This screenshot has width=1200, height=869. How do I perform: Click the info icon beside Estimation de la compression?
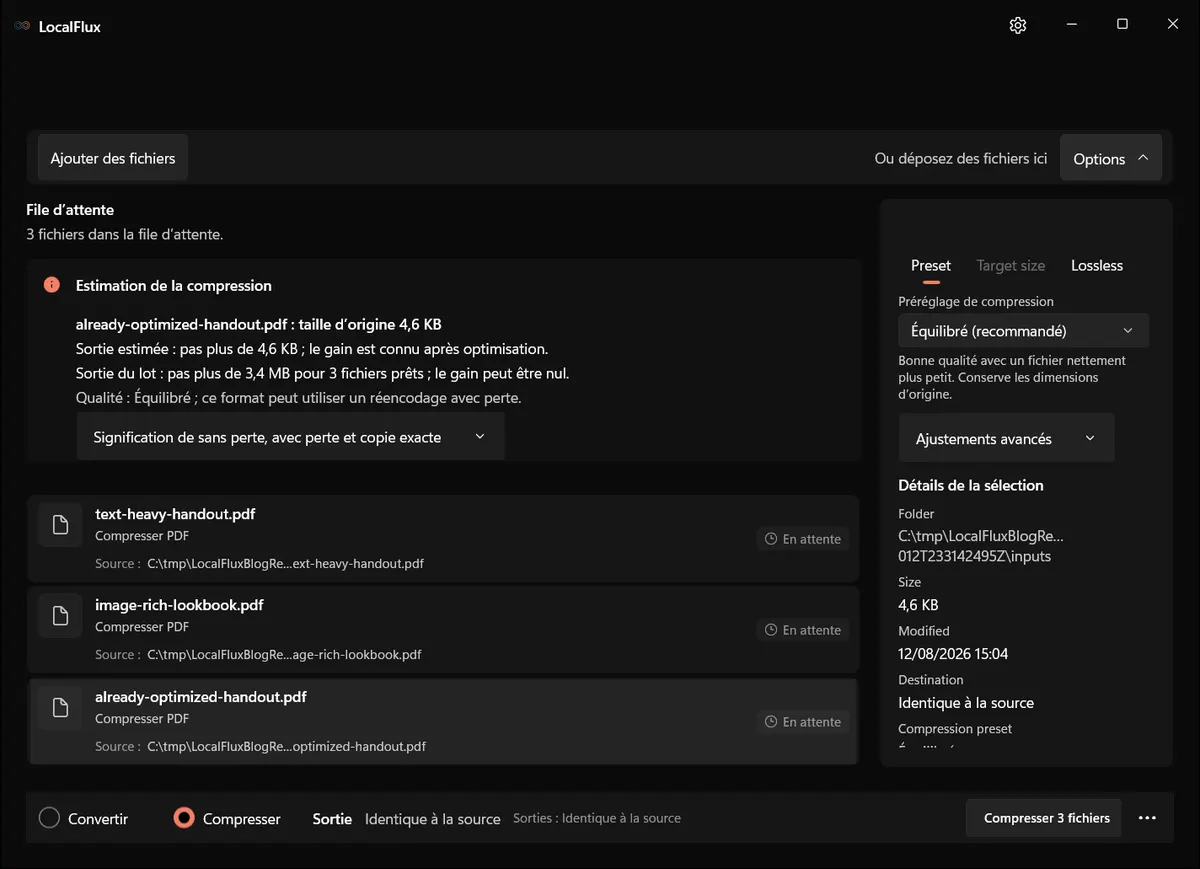52,285
